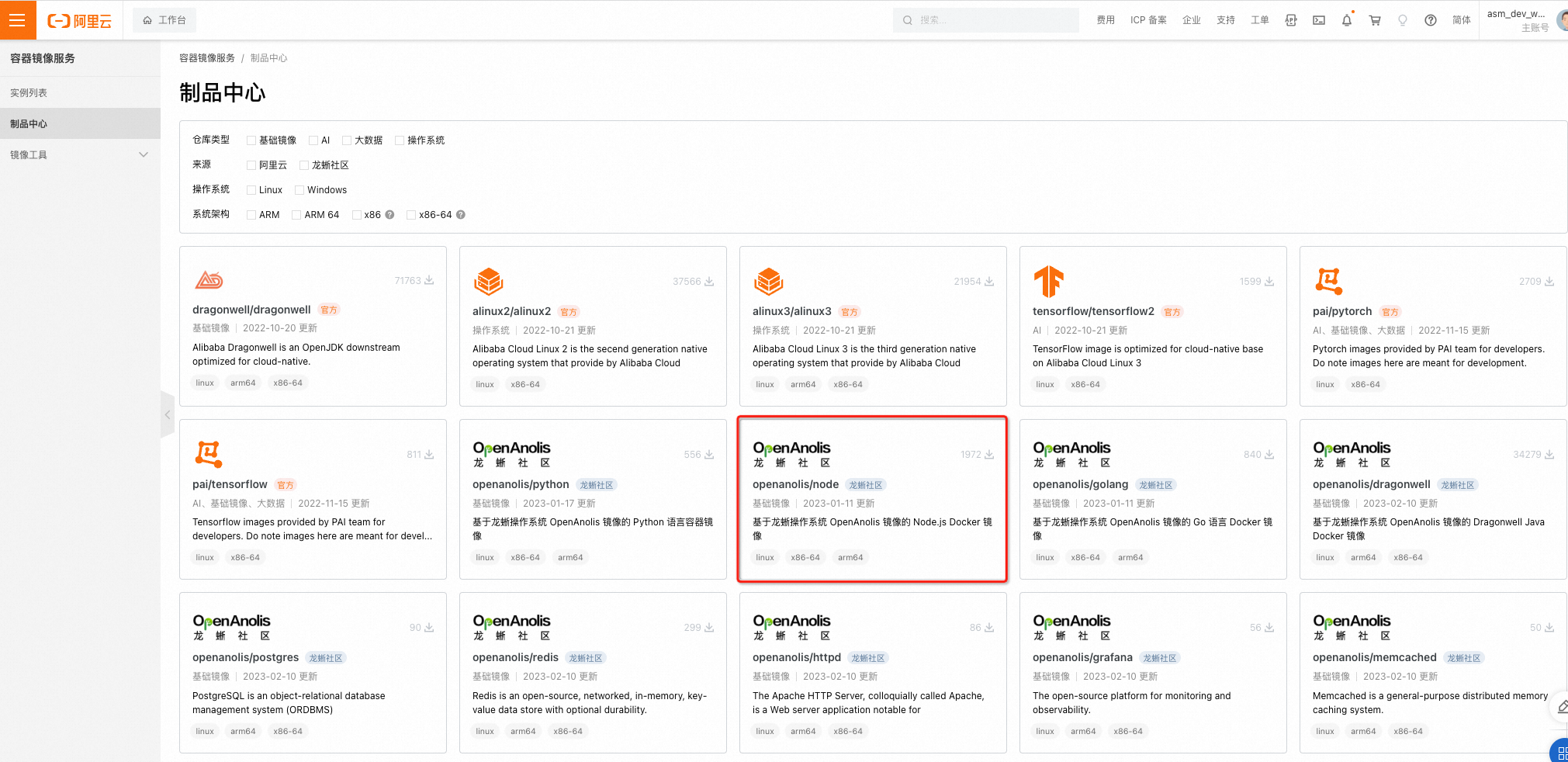The width and height of the screenshot is (1568, 762).
Task: Open the 工单 top menu
Action: [x=1260, y=20]
